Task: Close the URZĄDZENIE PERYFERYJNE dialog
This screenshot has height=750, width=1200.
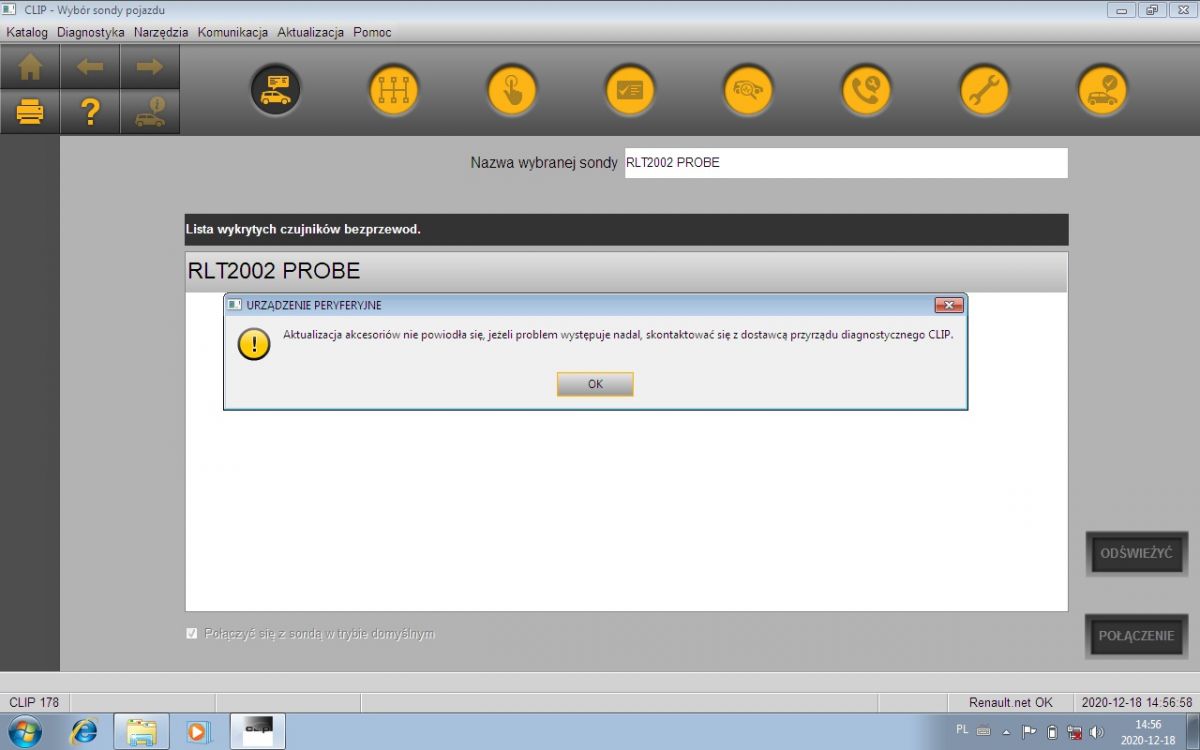Action: coord(948,305)
